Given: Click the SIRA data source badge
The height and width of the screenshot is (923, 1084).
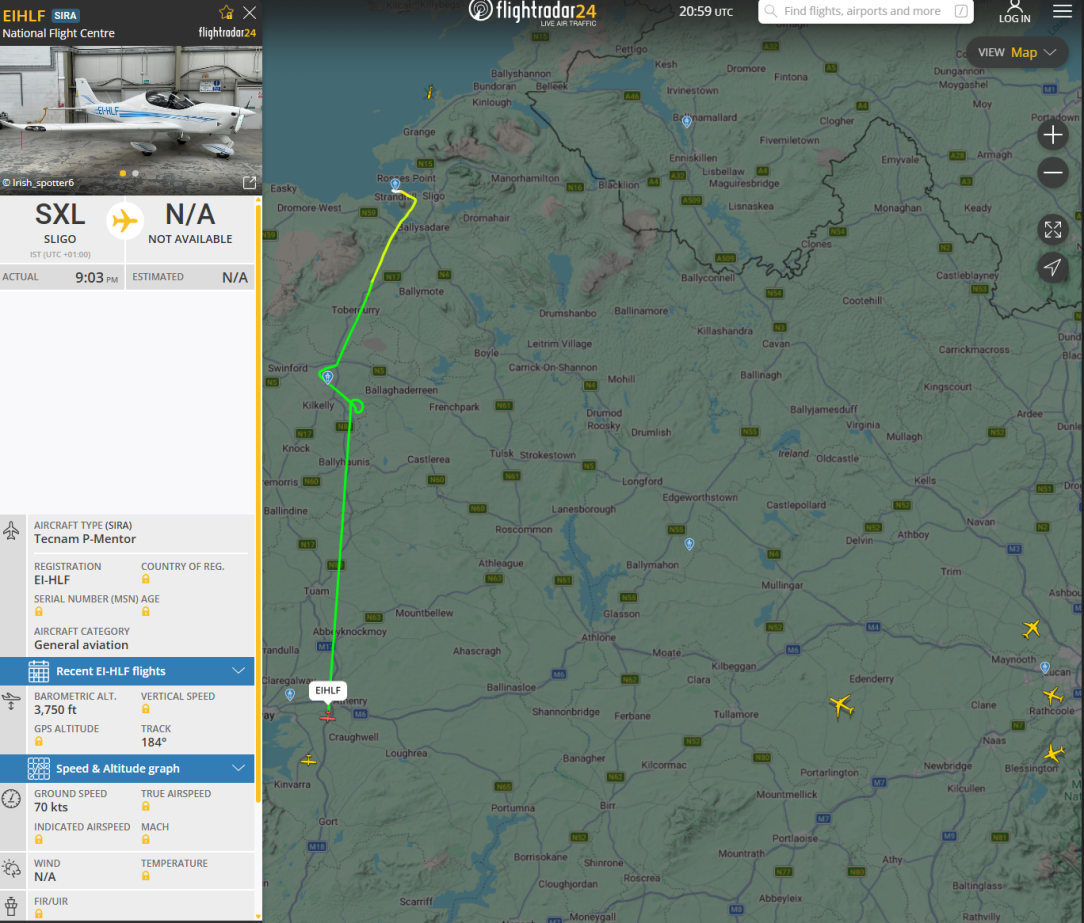Looking at the screenshot, I should pyautogui.click(x=66, y=15).
